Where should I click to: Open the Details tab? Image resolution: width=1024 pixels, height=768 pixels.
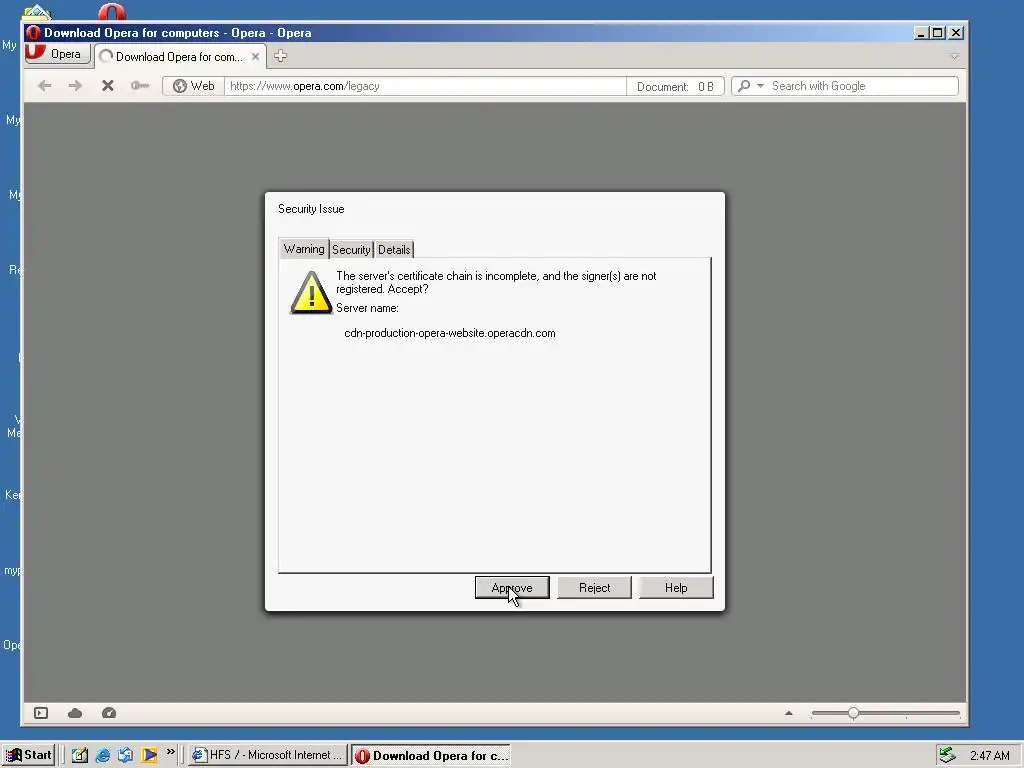click(x=394, y=249)
